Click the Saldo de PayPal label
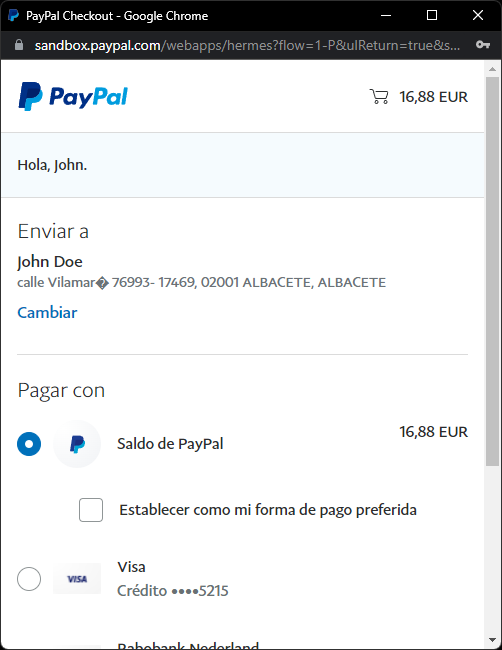 click(x=170, y=444)
